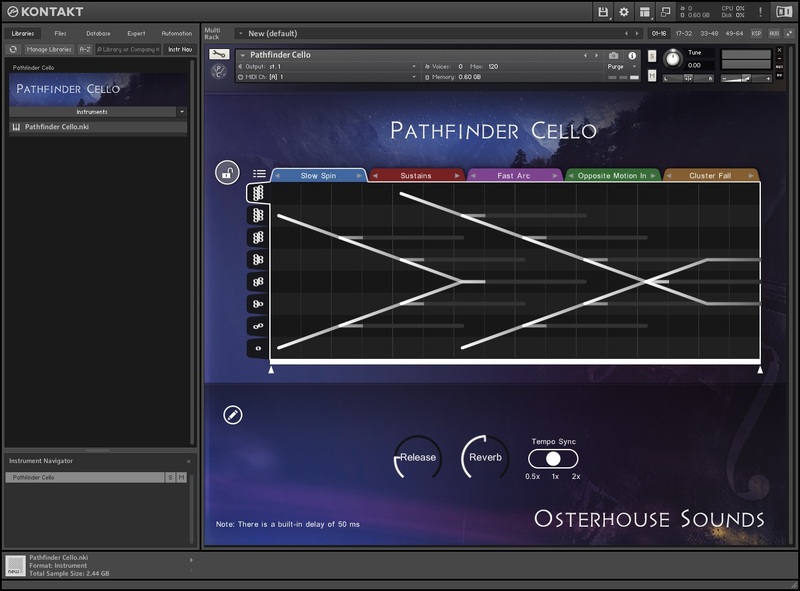Open the pattern list menu icon

[259, 174]
